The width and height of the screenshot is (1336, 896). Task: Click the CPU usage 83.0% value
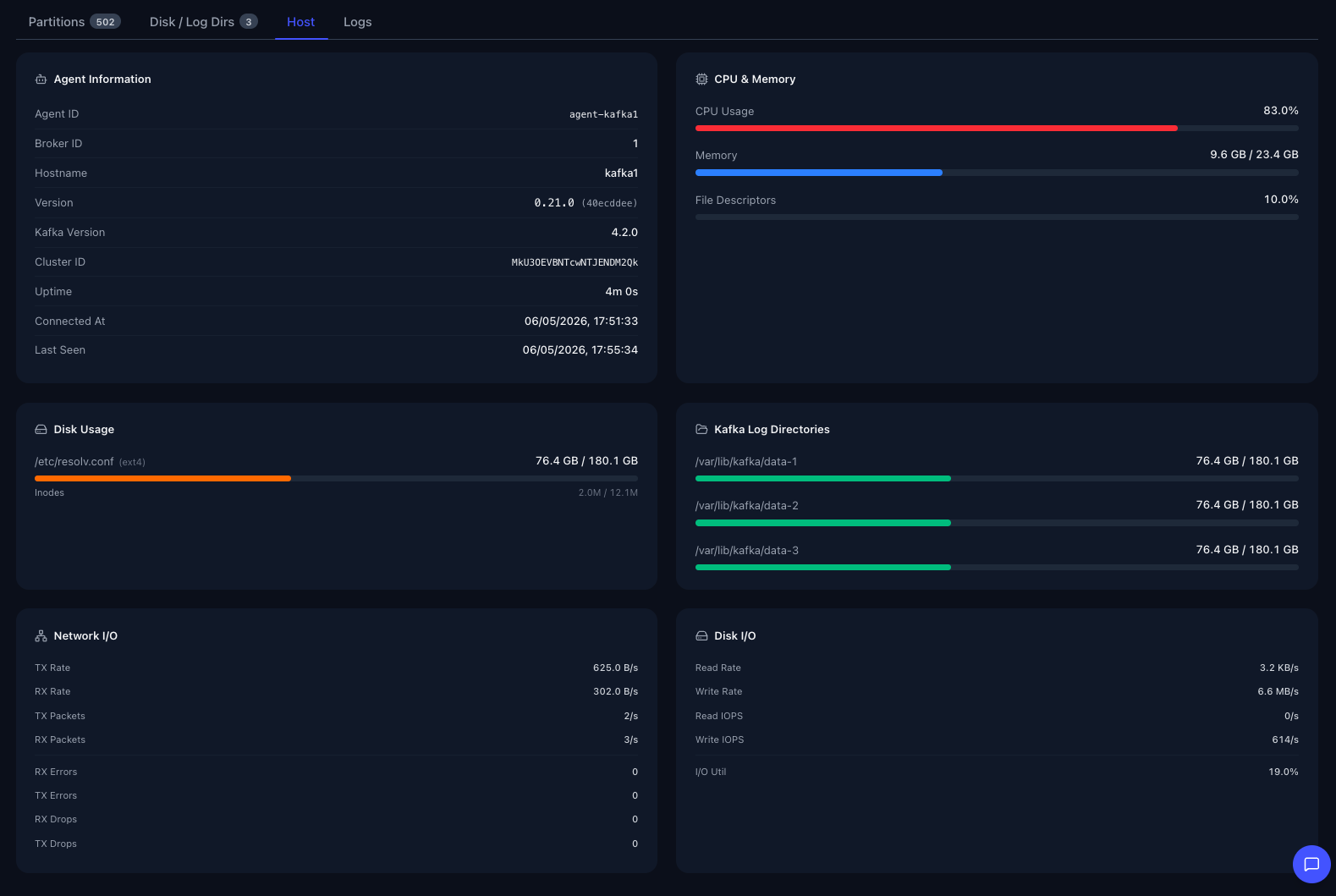pos(1281,111)
